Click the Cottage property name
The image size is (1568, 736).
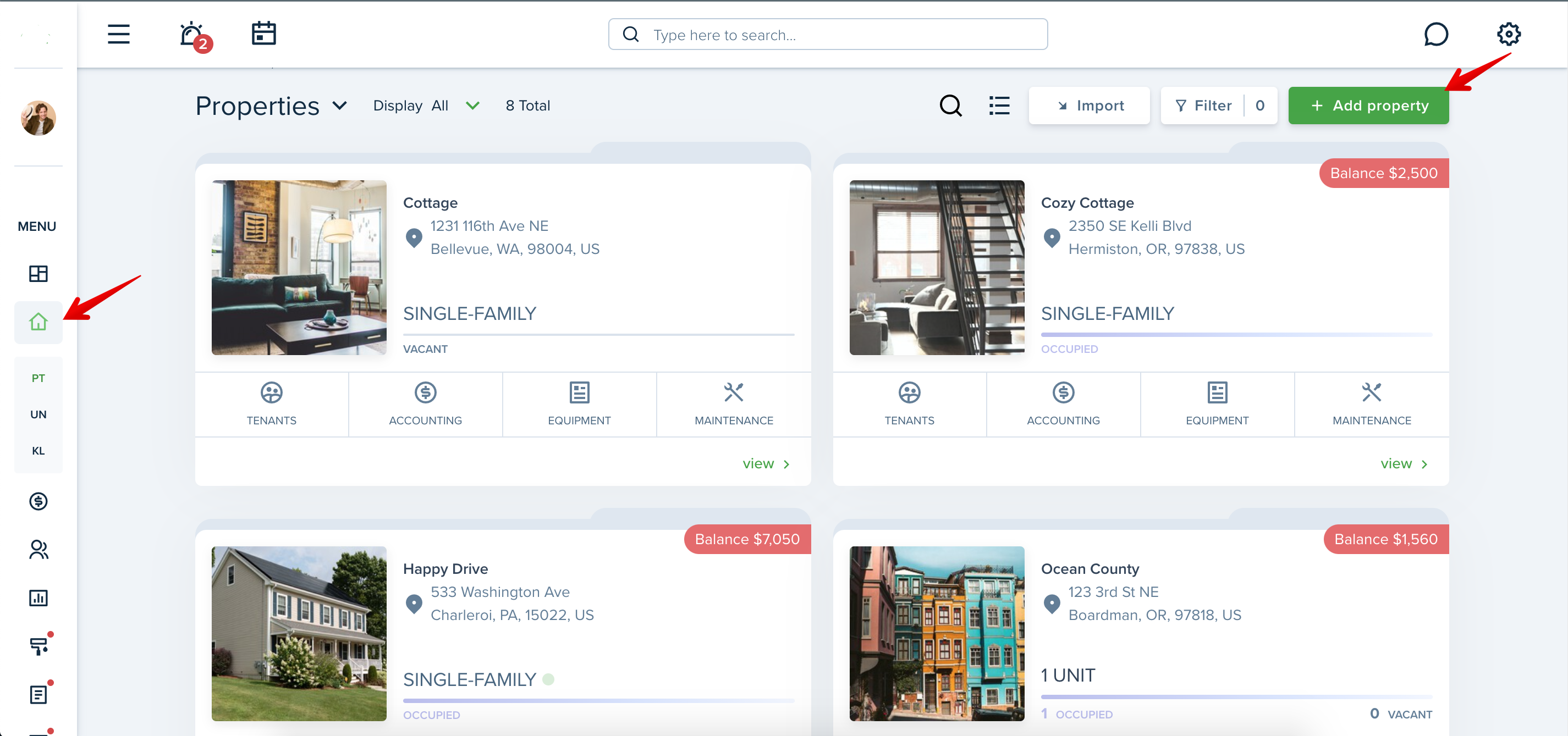click(x=430, y=203)
